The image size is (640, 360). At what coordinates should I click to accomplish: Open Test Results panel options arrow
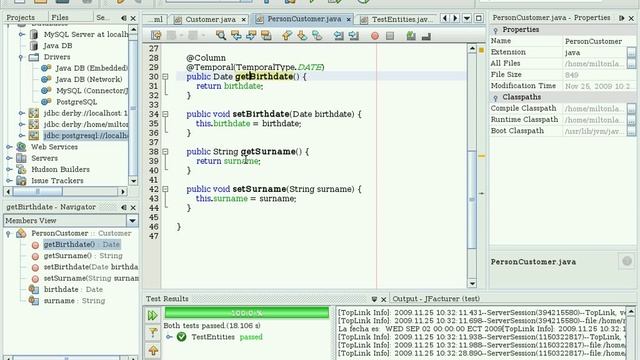(374, 299)
